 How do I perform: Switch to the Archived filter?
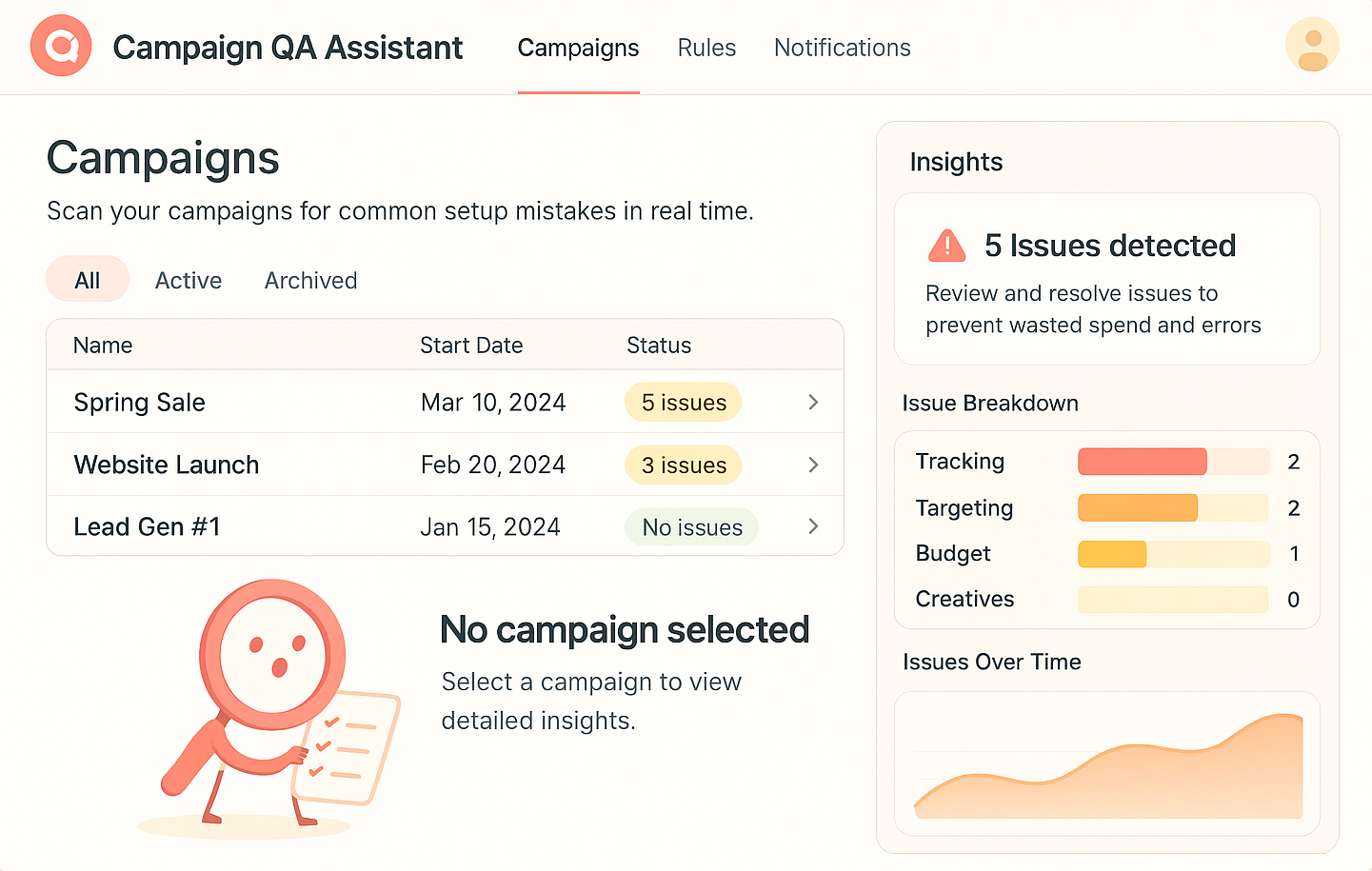(310, 279)
